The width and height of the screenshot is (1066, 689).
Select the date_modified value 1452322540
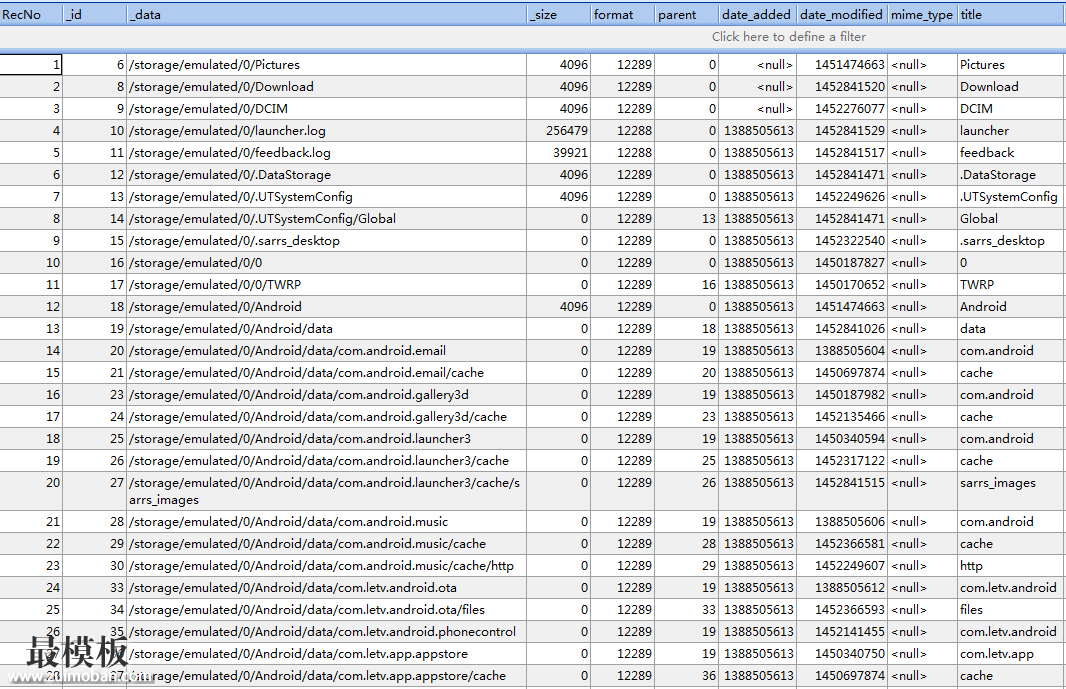pos(842,241)
